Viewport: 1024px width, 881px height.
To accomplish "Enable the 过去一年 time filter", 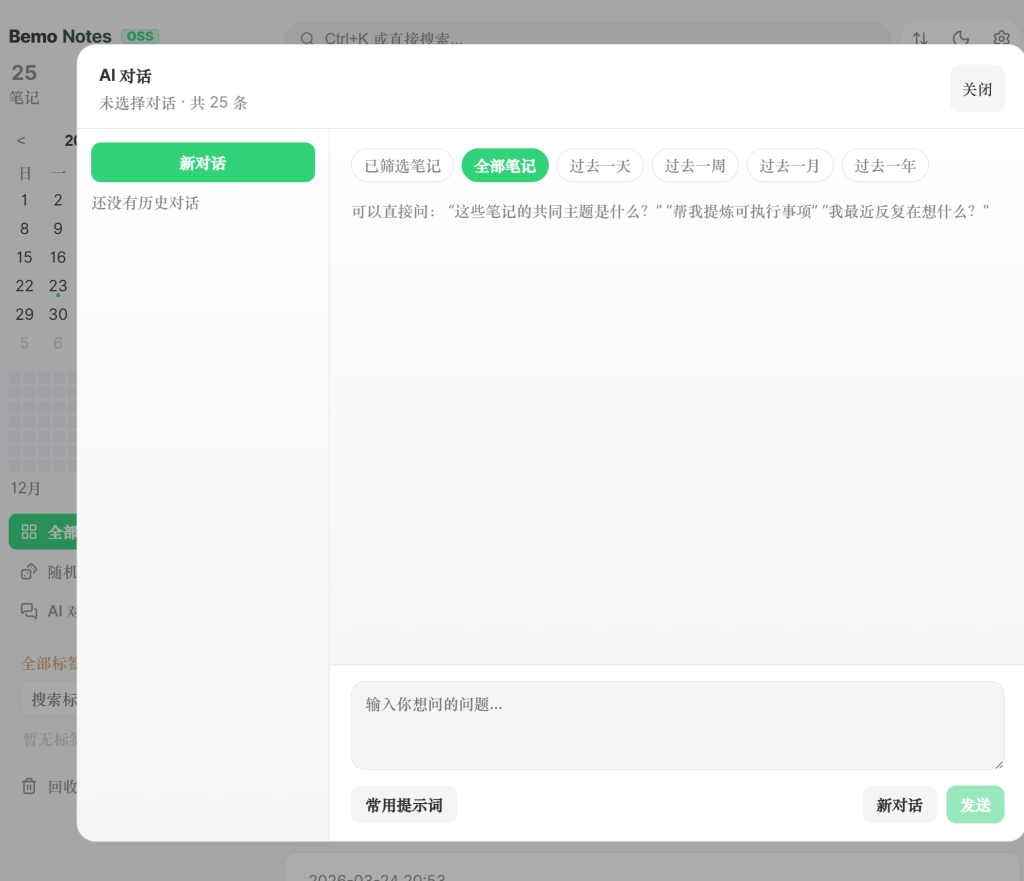I will (x=885, y=165).
